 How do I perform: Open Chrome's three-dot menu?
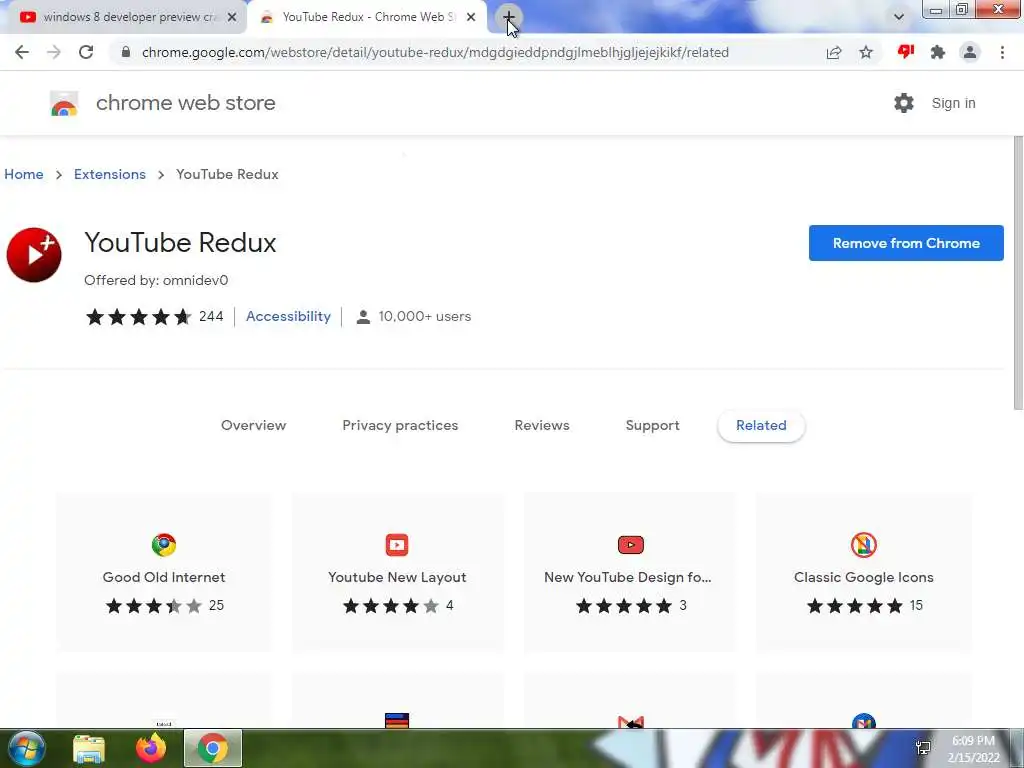pos(1002,52)
